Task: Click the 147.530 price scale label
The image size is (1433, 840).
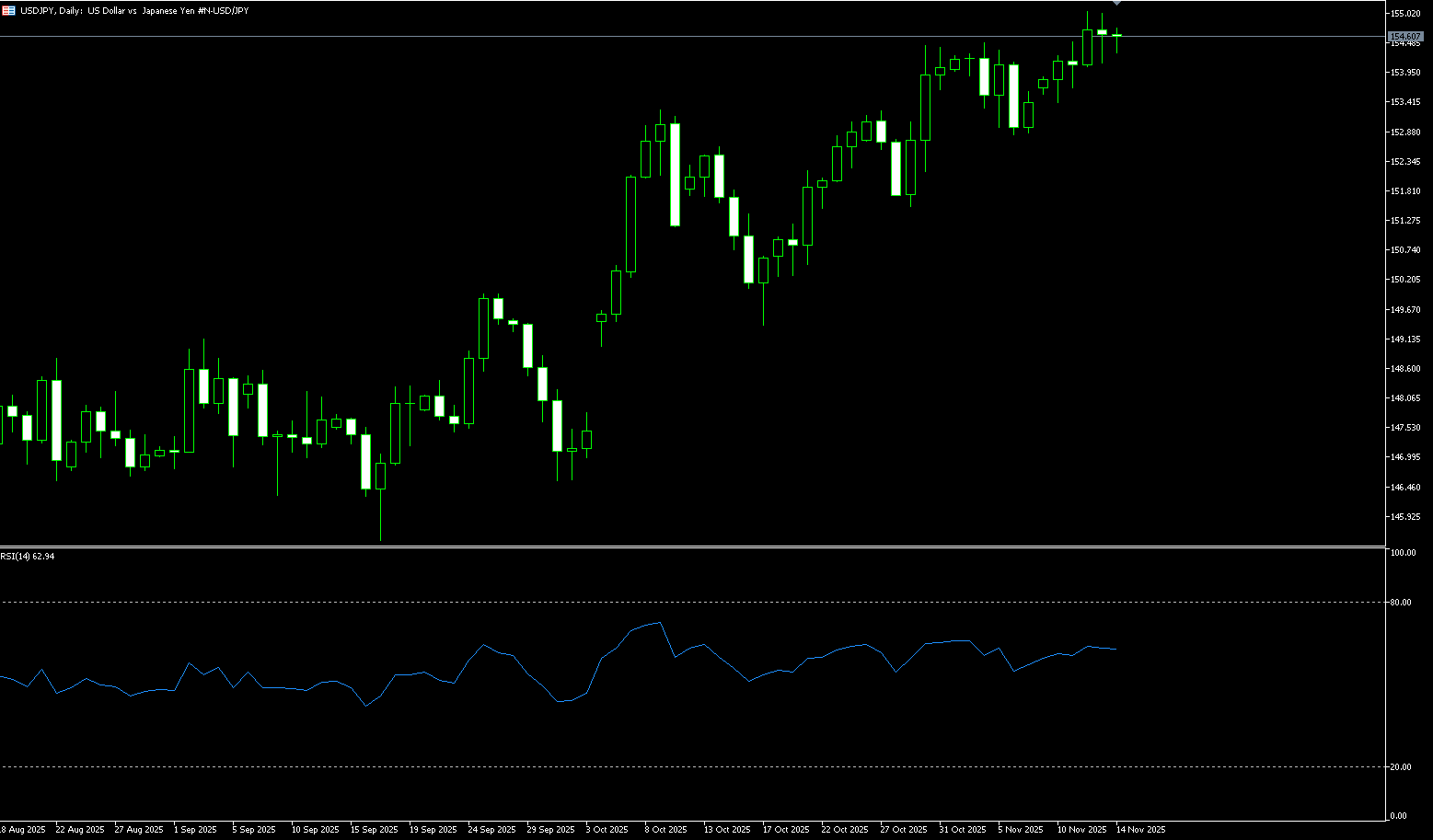Action: point(1406,428)
